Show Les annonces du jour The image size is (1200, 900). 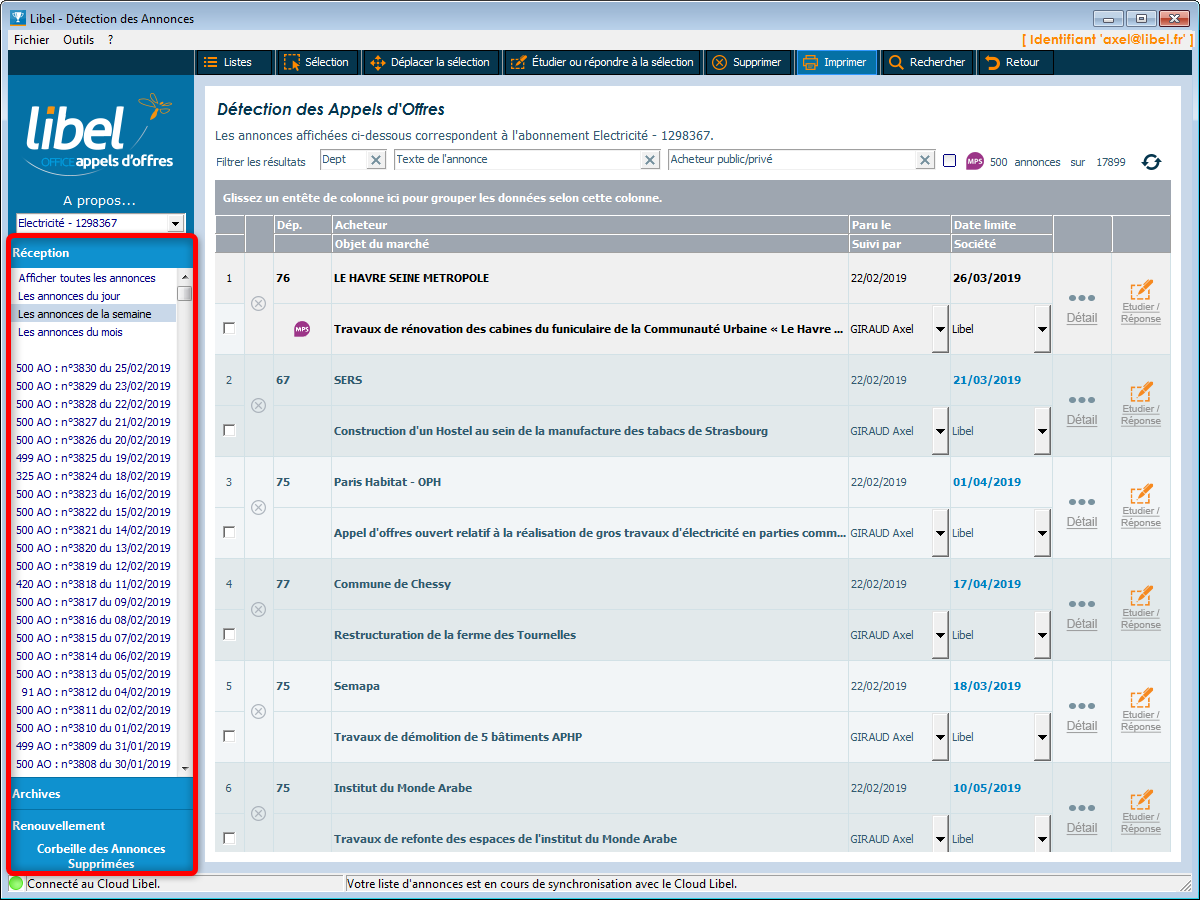[69, 296]
